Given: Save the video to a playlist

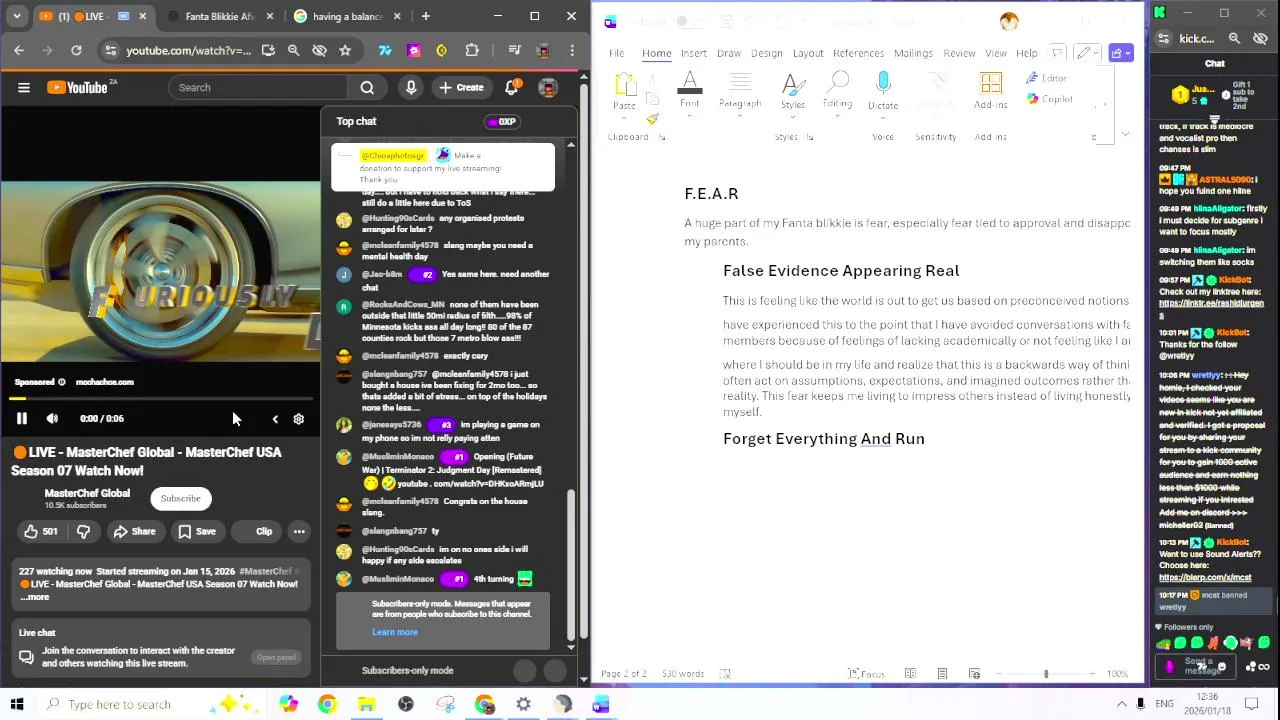Looking at the screenshot, I should 197,531.
